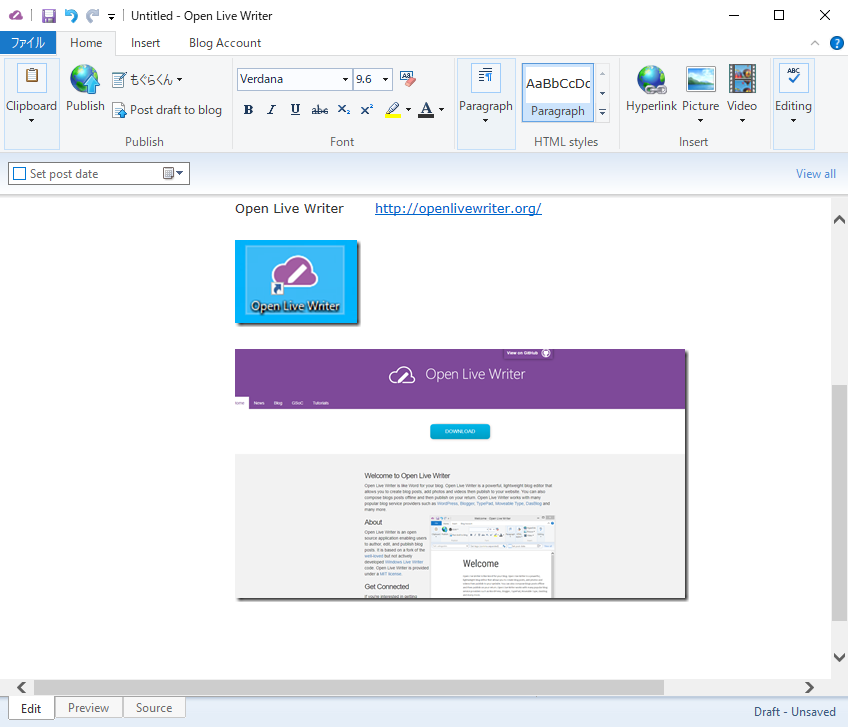Viewport: 848px width, 727px height.
Task: Click the Picture insert icon
Action: click(x=700, y=80)
